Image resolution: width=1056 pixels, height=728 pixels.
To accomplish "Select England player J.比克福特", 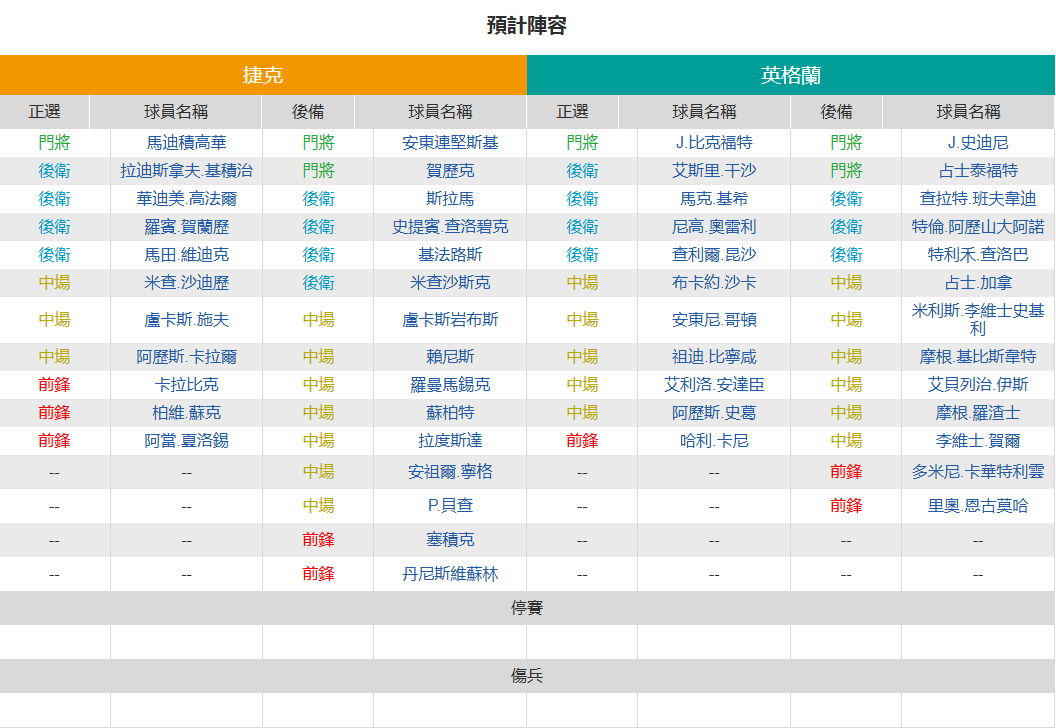I will click(x=715, y=143).
